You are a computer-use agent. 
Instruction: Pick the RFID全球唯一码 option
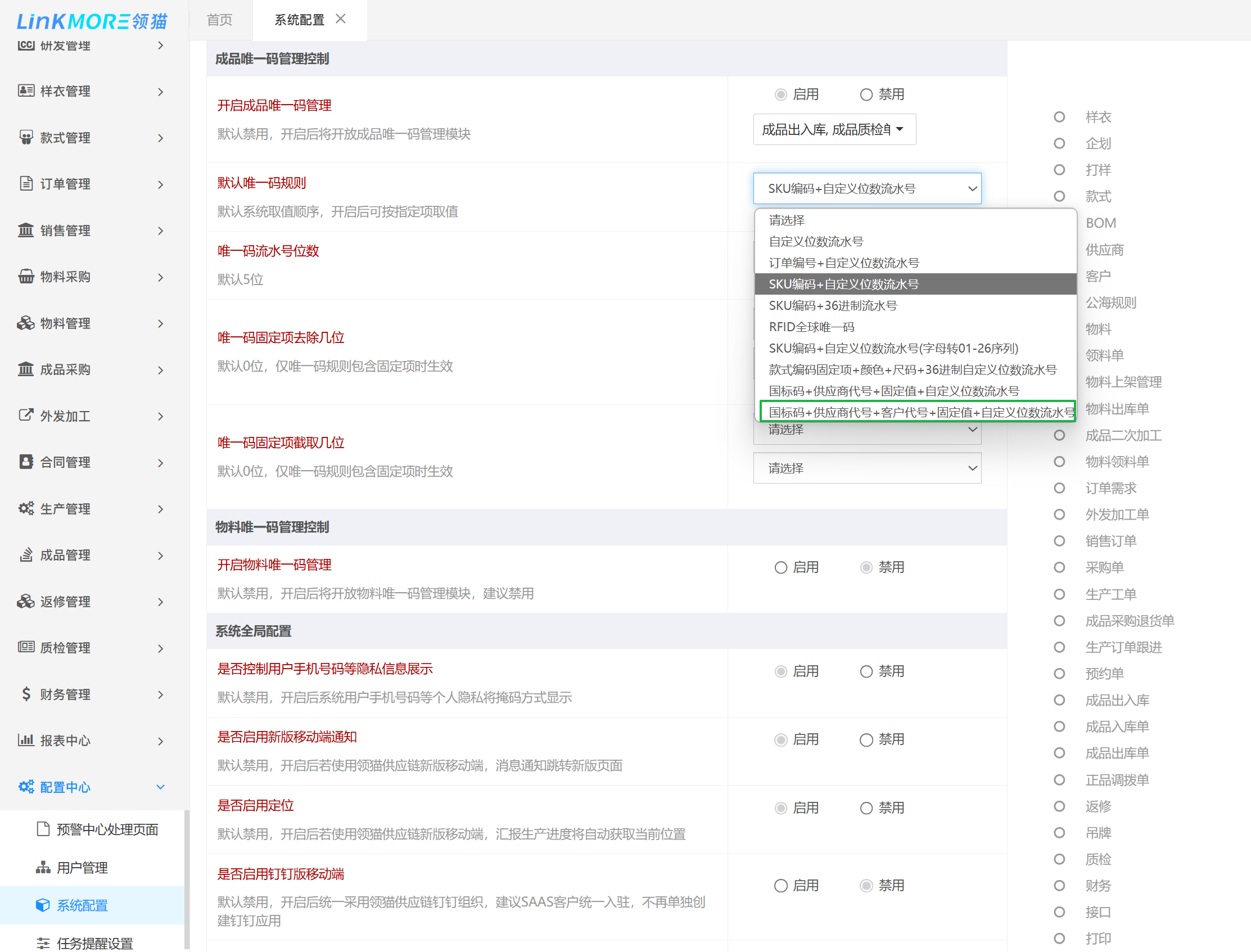[811, 327]
